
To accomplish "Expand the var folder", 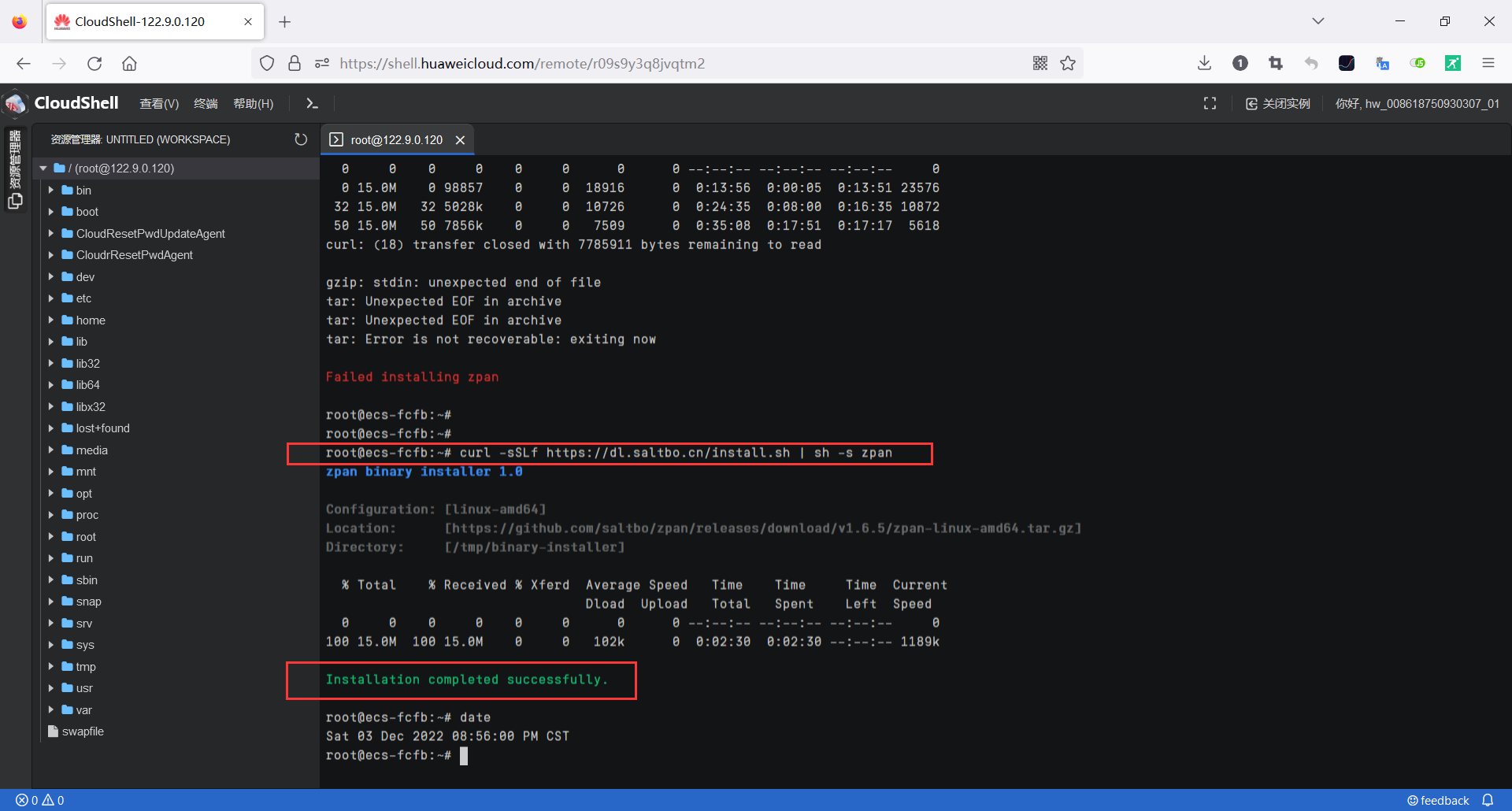I will (x=50, y=710).
